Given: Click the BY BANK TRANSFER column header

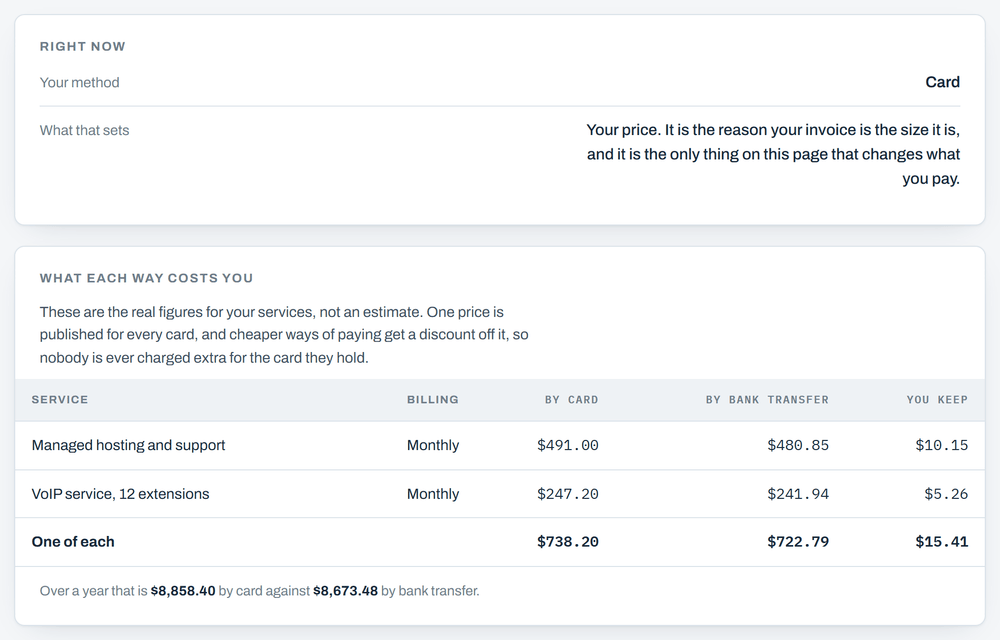Looking at the screenshot, I should (767, 400).
